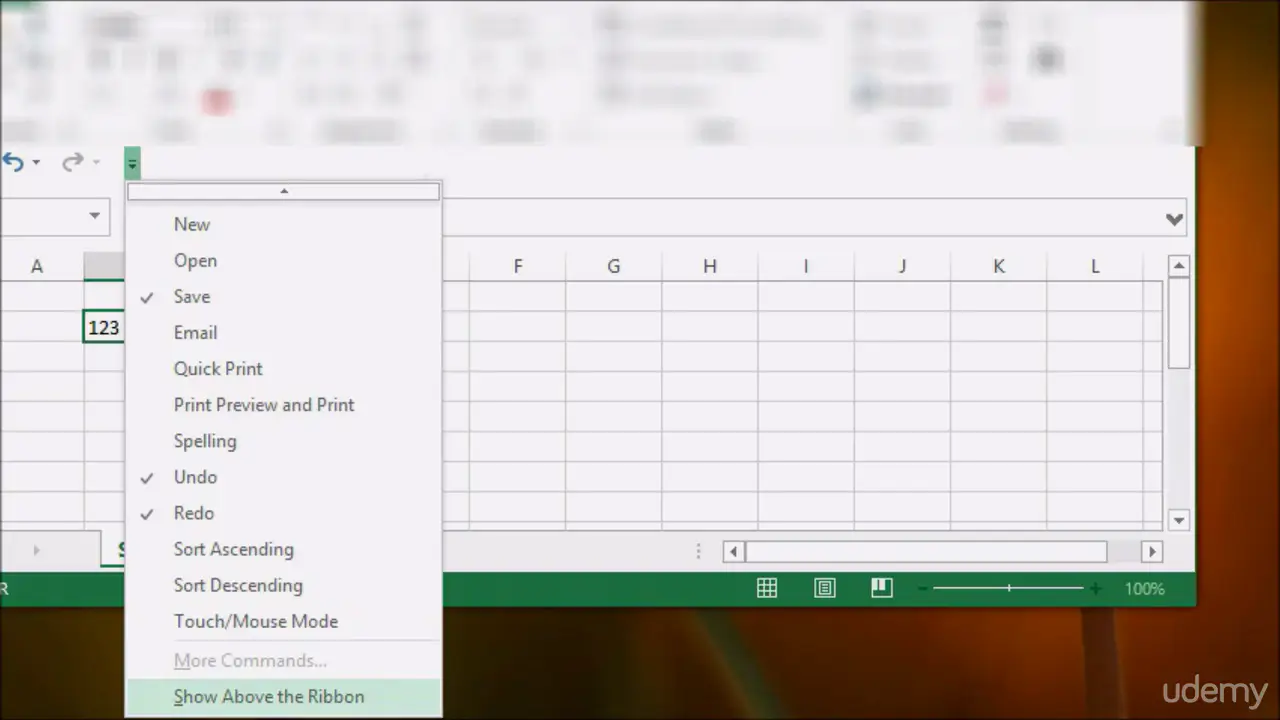
Task: Select column G header
Action: pos(613,266)
